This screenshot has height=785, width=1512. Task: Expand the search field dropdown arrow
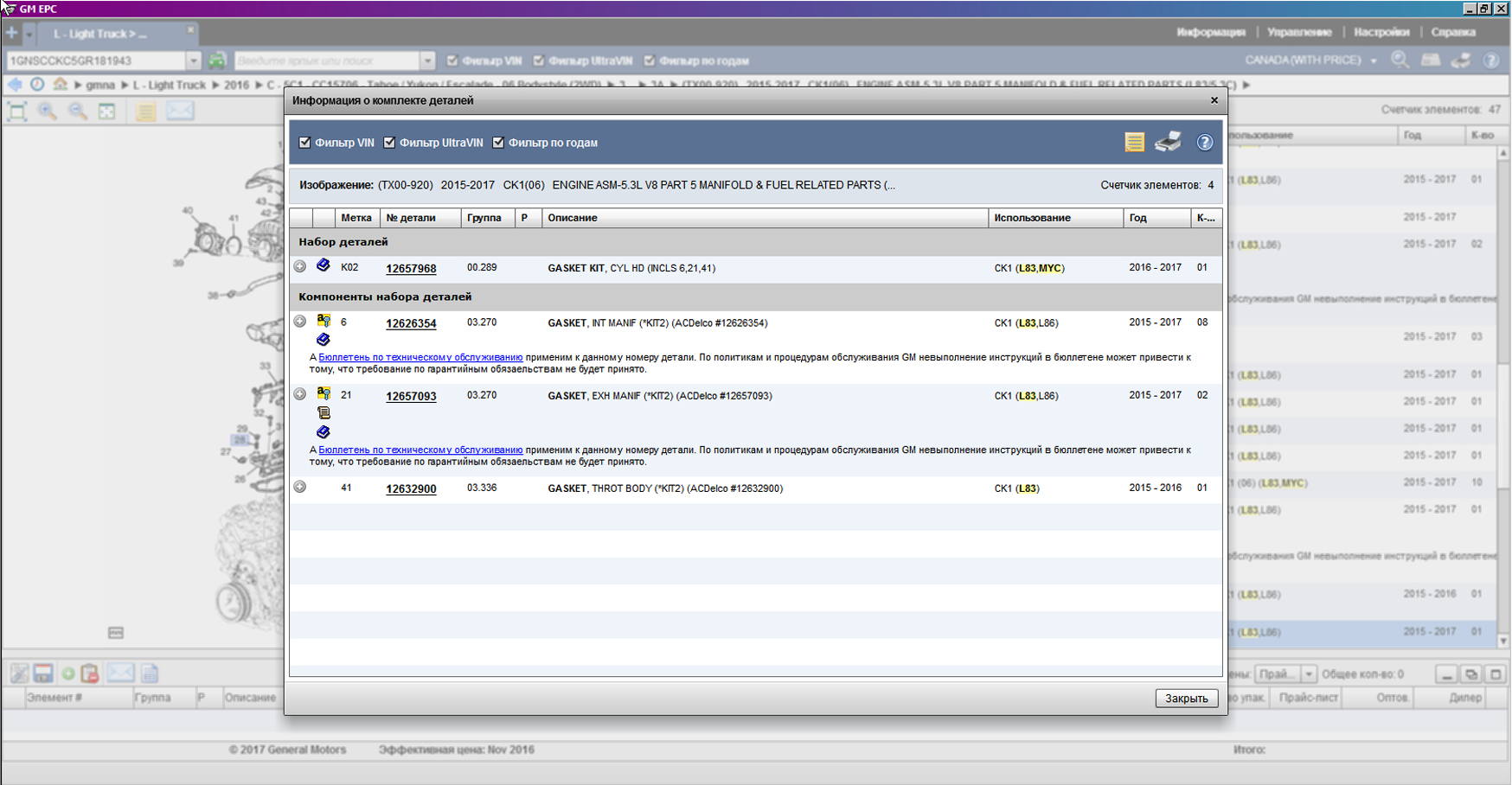click(x=427, y=61)
